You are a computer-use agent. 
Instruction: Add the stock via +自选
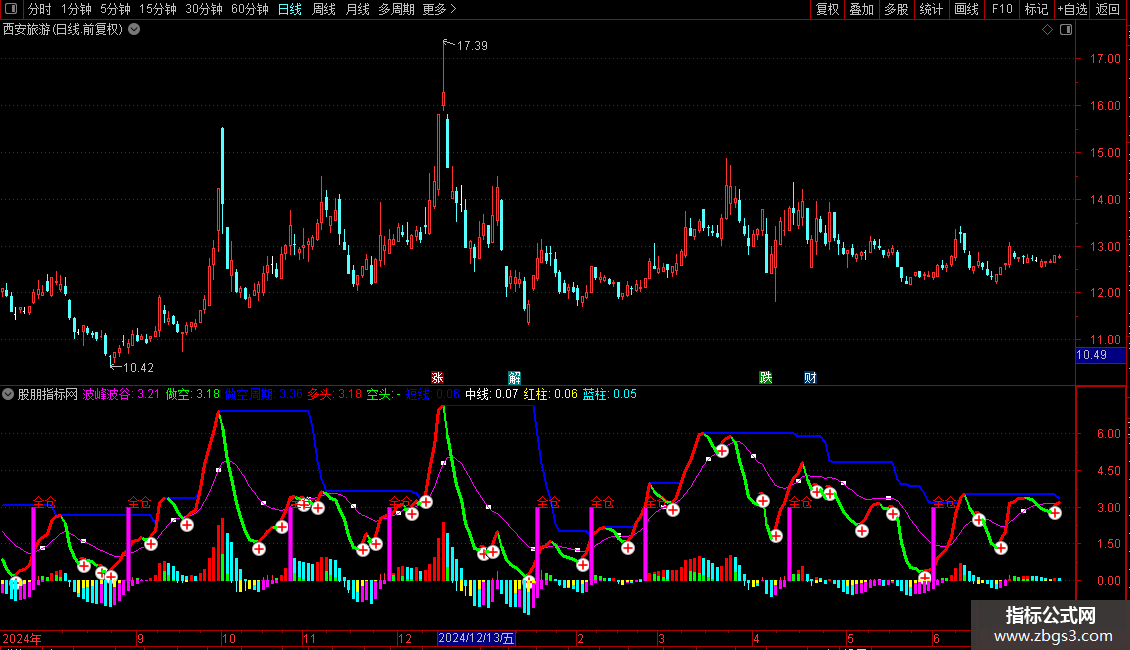pyautogui.click(x=1071, y=9)
